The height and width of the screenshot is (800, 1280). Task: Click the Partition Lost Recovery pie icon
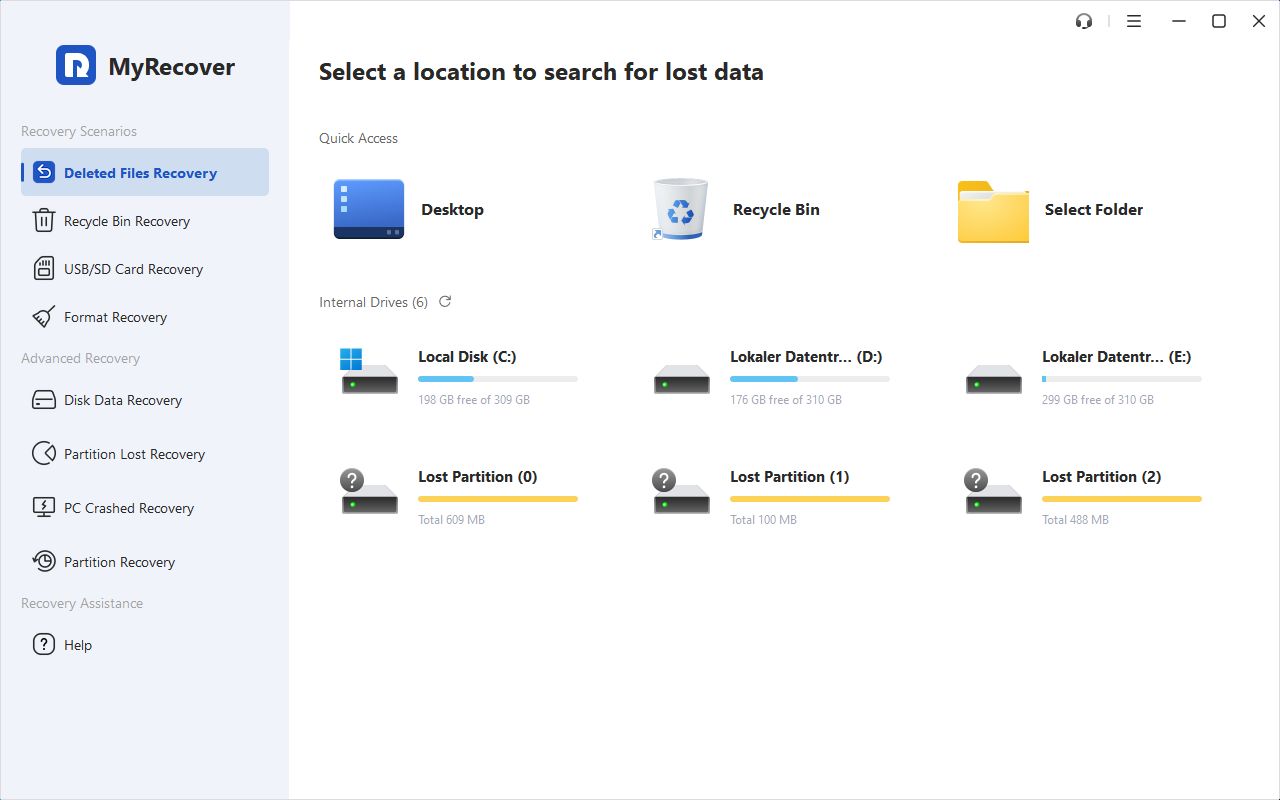(x=44, y=454)
